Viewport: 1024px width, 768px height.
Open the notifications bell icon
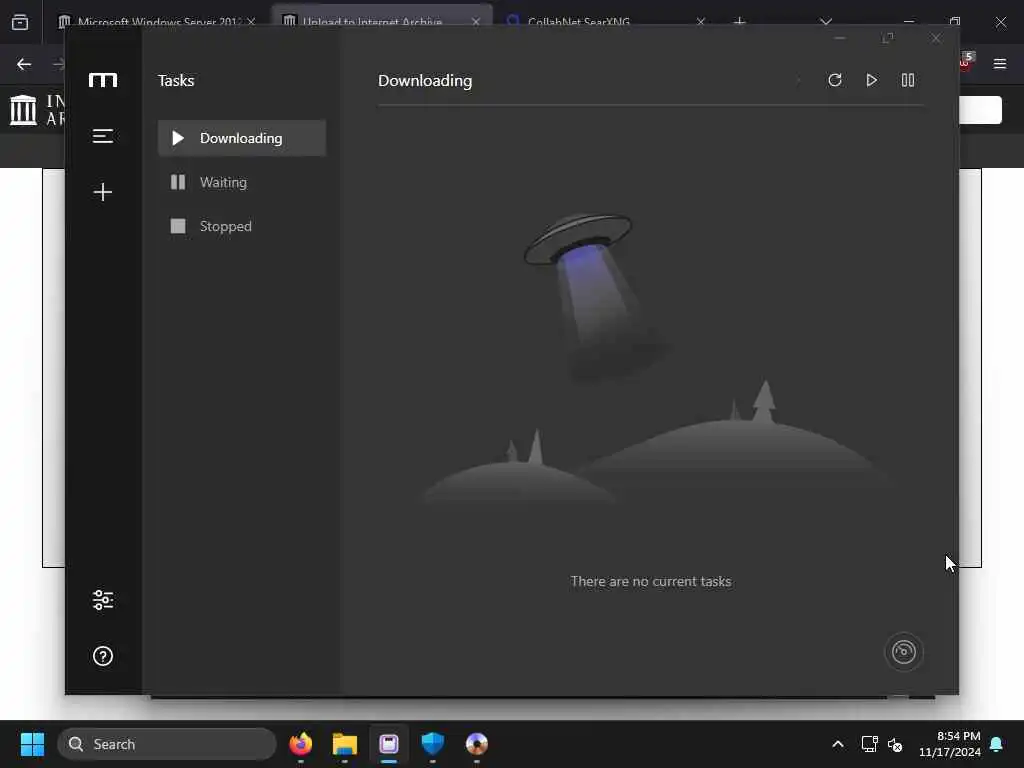[997, 744]
